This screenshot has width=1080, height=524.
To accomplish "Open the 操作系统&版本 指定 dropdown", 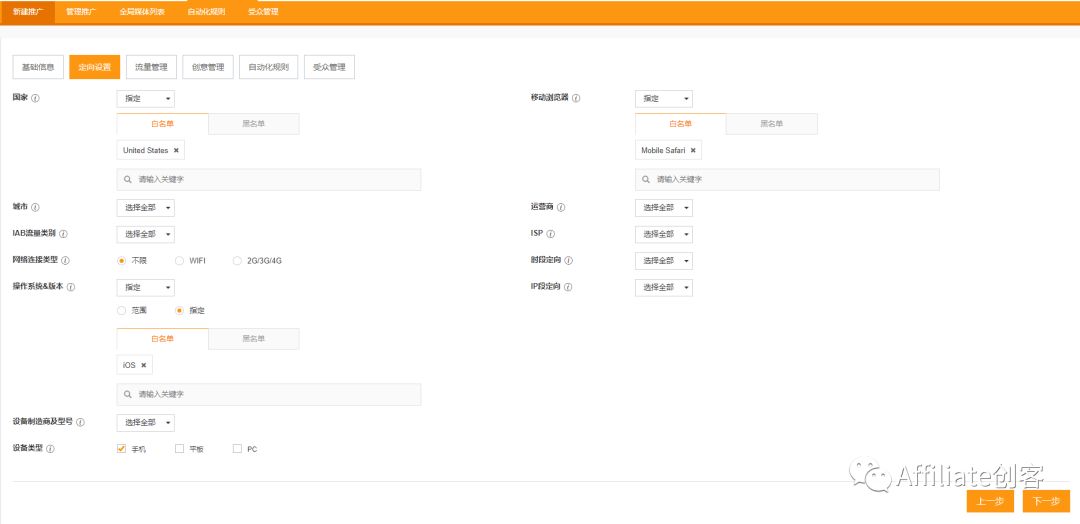I will tap(146, 287).
